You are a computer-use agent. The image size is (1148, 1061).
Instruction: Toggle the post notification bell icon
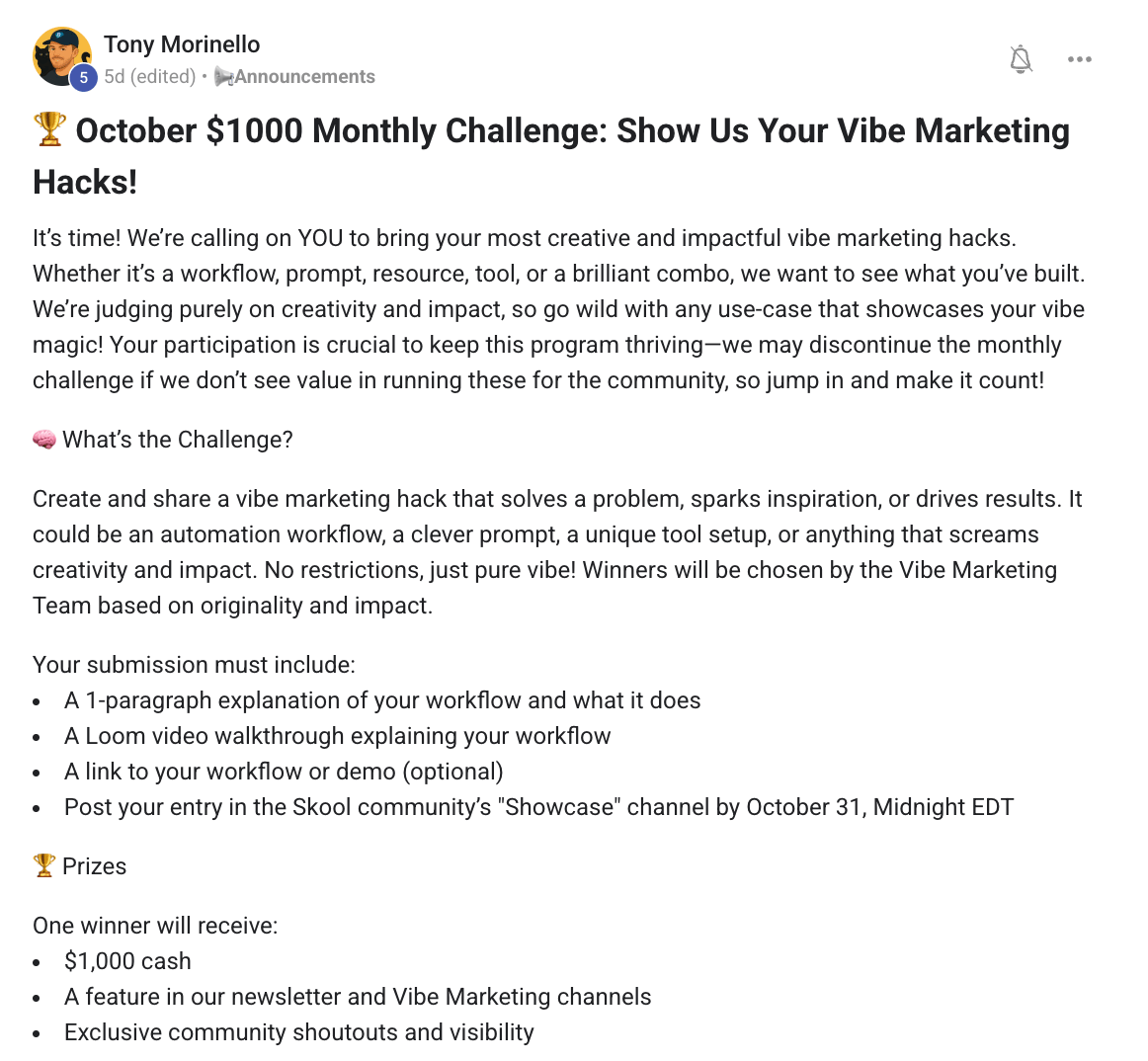1021,59
